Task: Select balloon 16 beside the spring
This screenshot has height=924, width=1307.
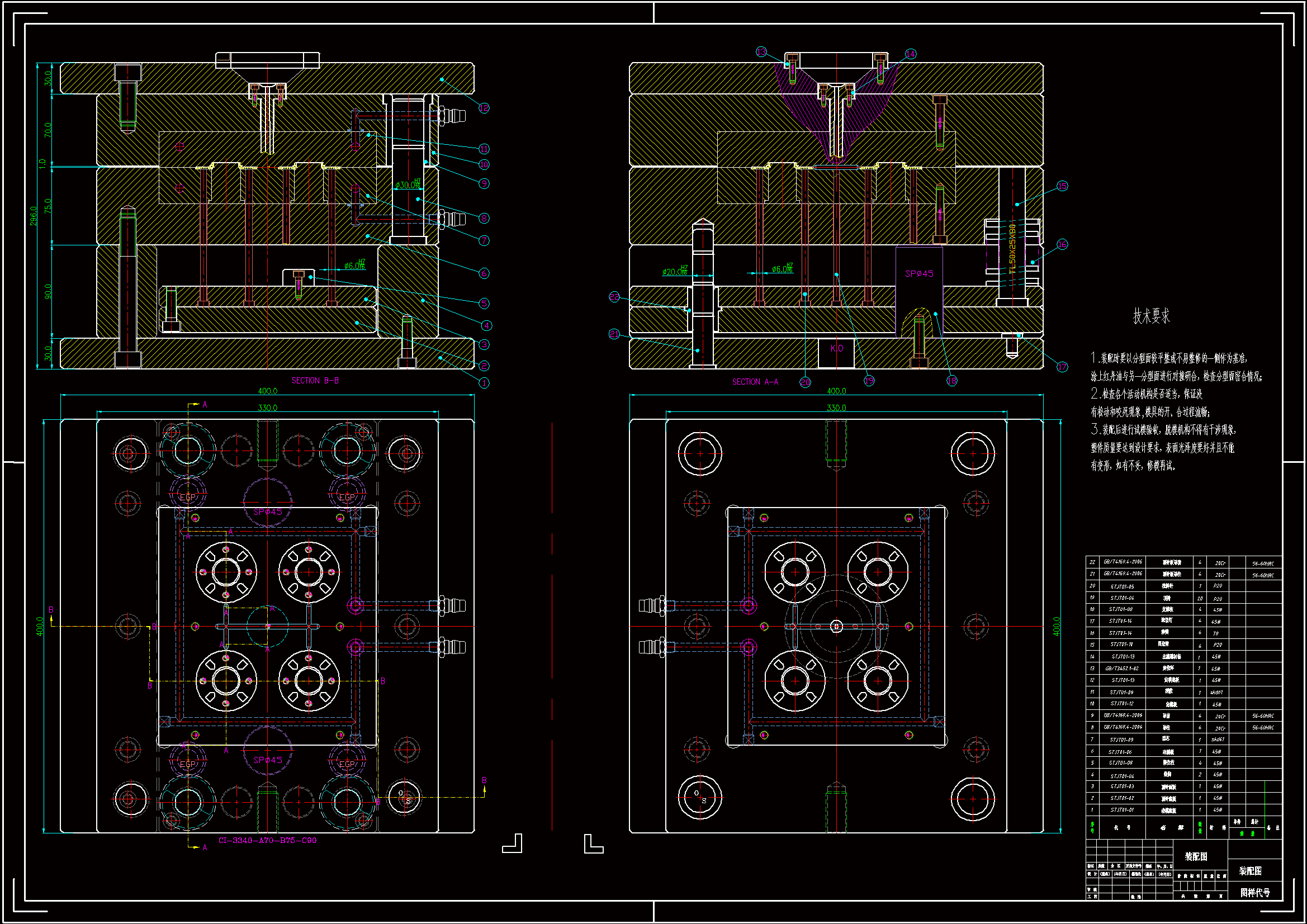Action: 1062,244
